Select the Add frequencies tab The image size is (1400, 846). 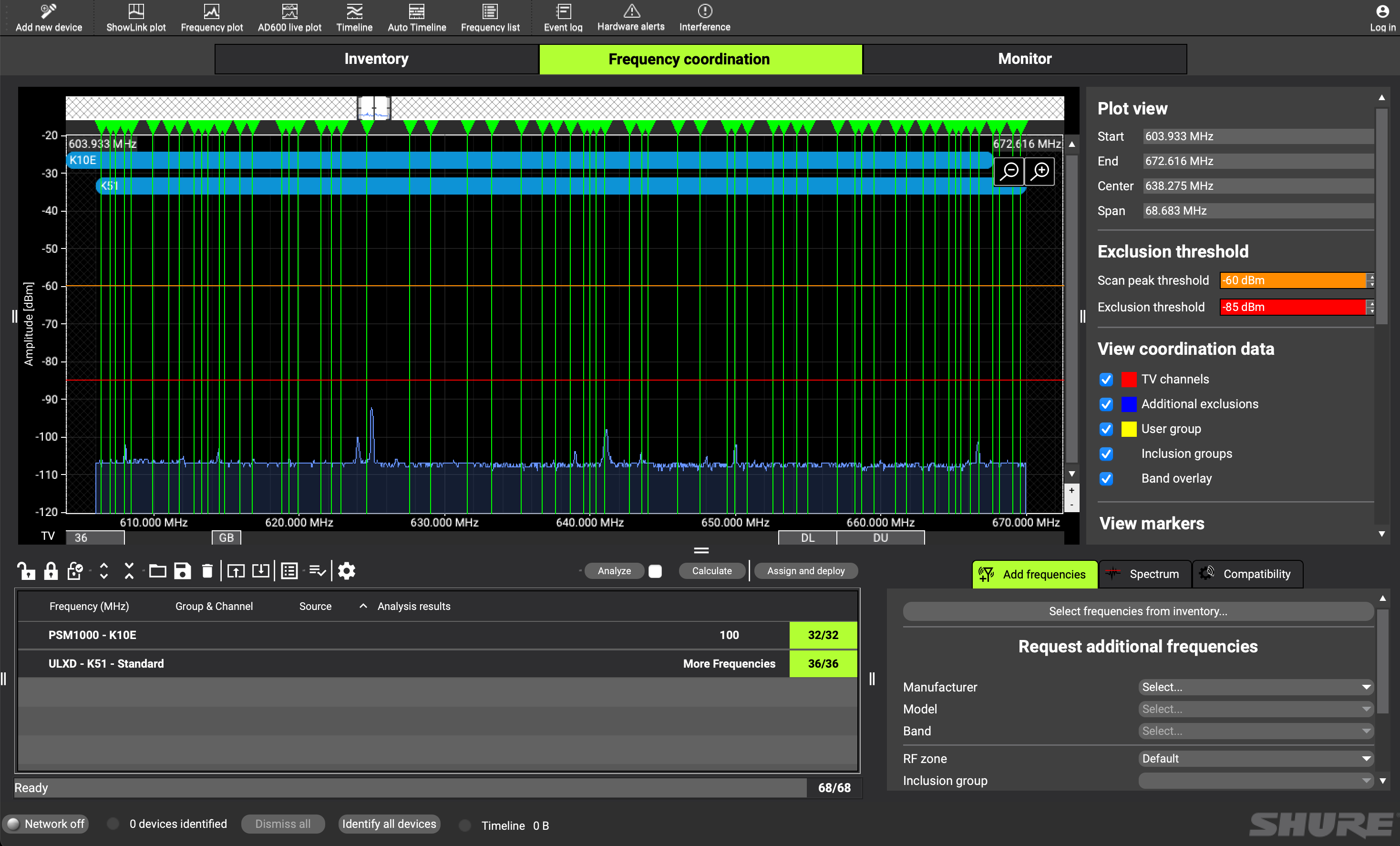click(x=1034, y=574)
